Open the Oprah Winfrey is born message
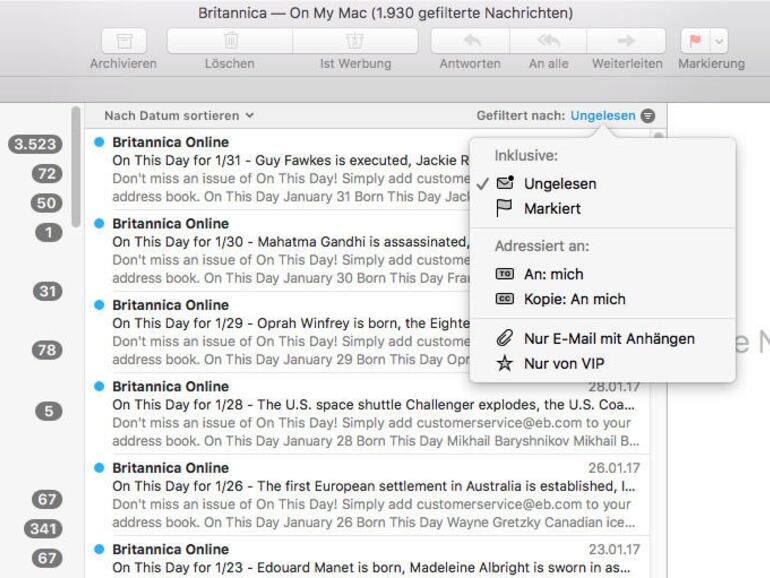 277,332
